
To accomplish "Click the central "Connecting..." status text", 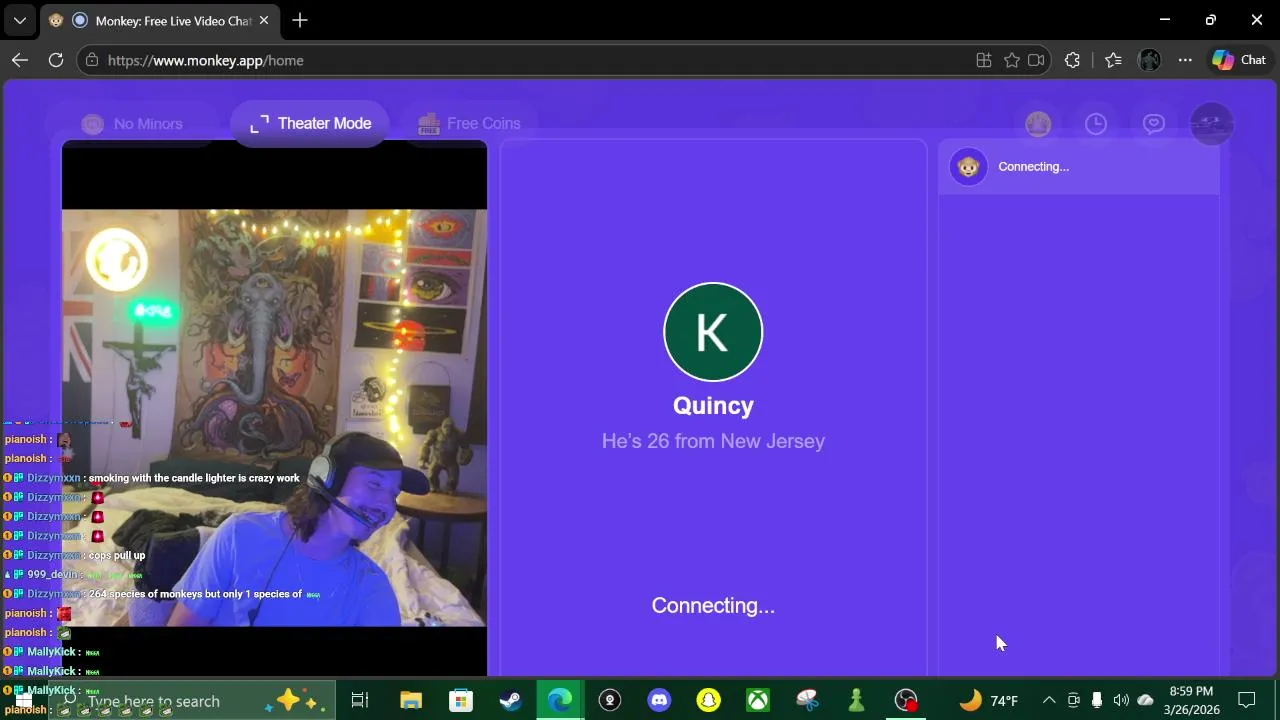I will click(x=713, y=605).
